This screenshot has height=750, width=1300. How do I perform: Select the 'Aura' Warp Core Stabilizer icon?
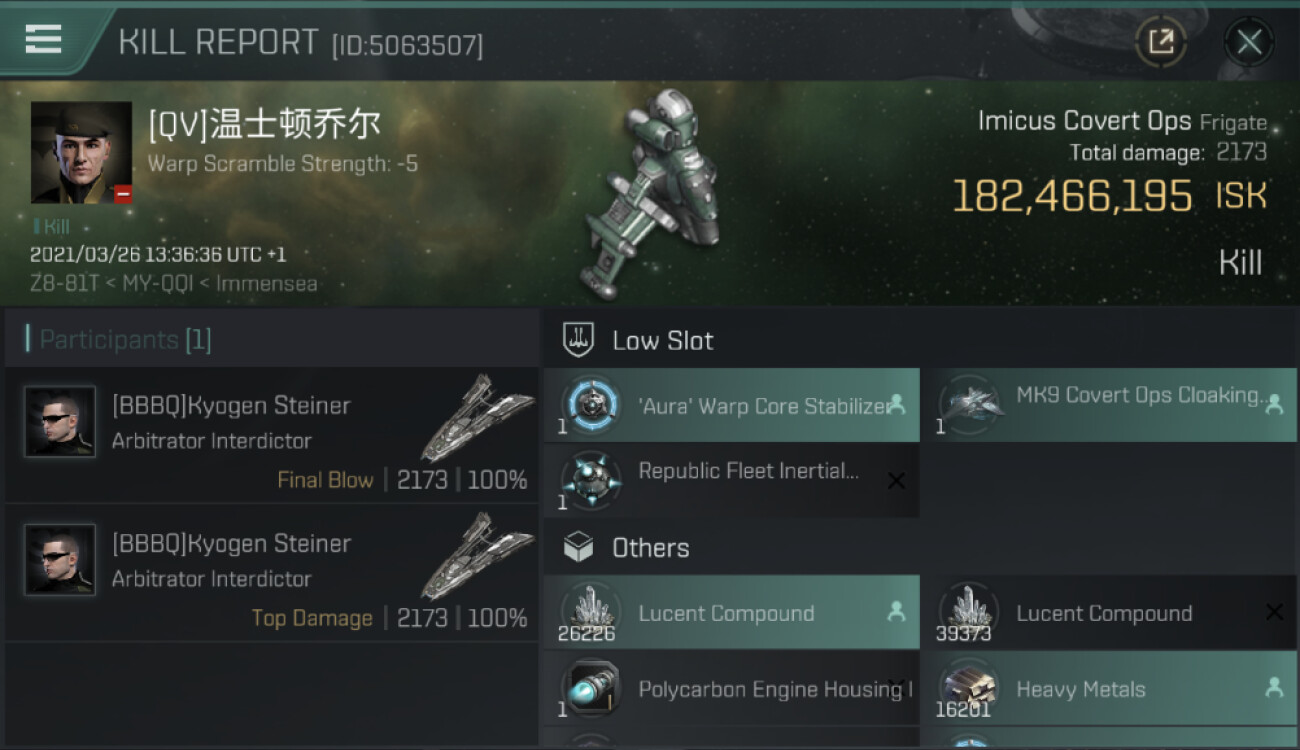[591, 405]
